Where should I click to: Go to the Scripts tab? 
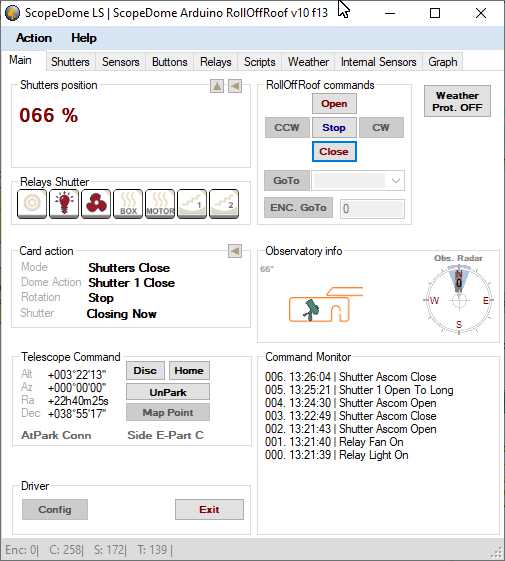click(x=260, y=62)
